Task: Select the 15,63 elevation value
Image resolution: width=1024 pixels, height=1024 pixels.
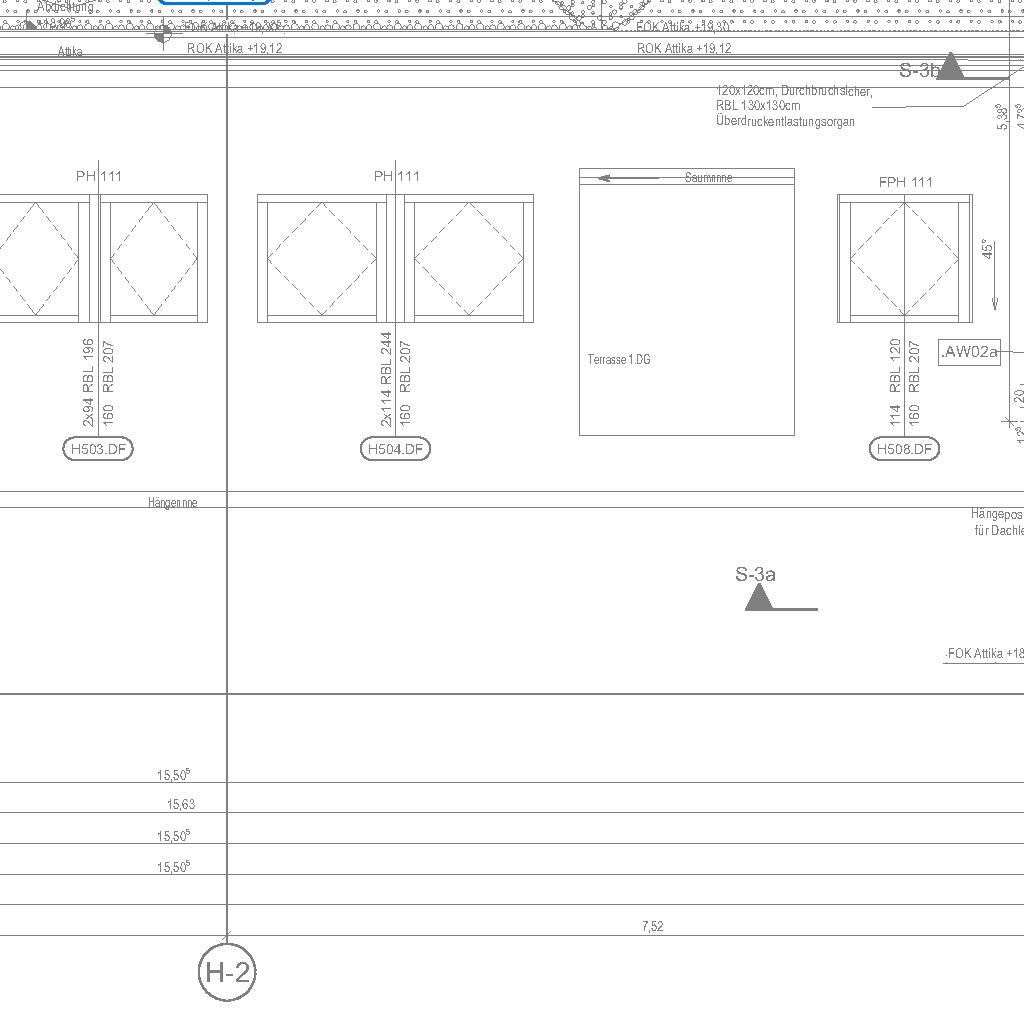Action: click(181, 804)
